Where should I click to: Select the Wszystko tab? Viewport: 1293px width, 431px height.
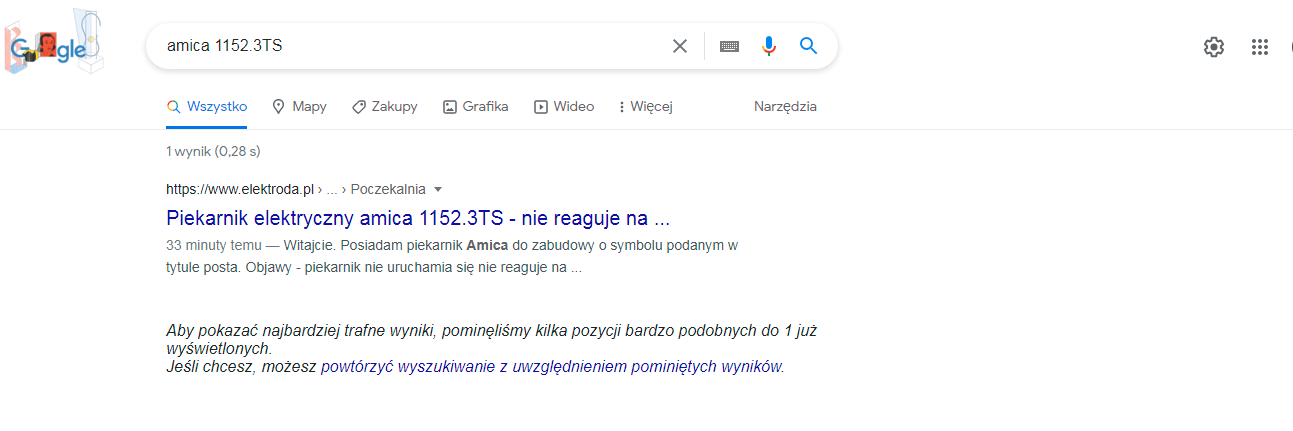tap(206, 106)
